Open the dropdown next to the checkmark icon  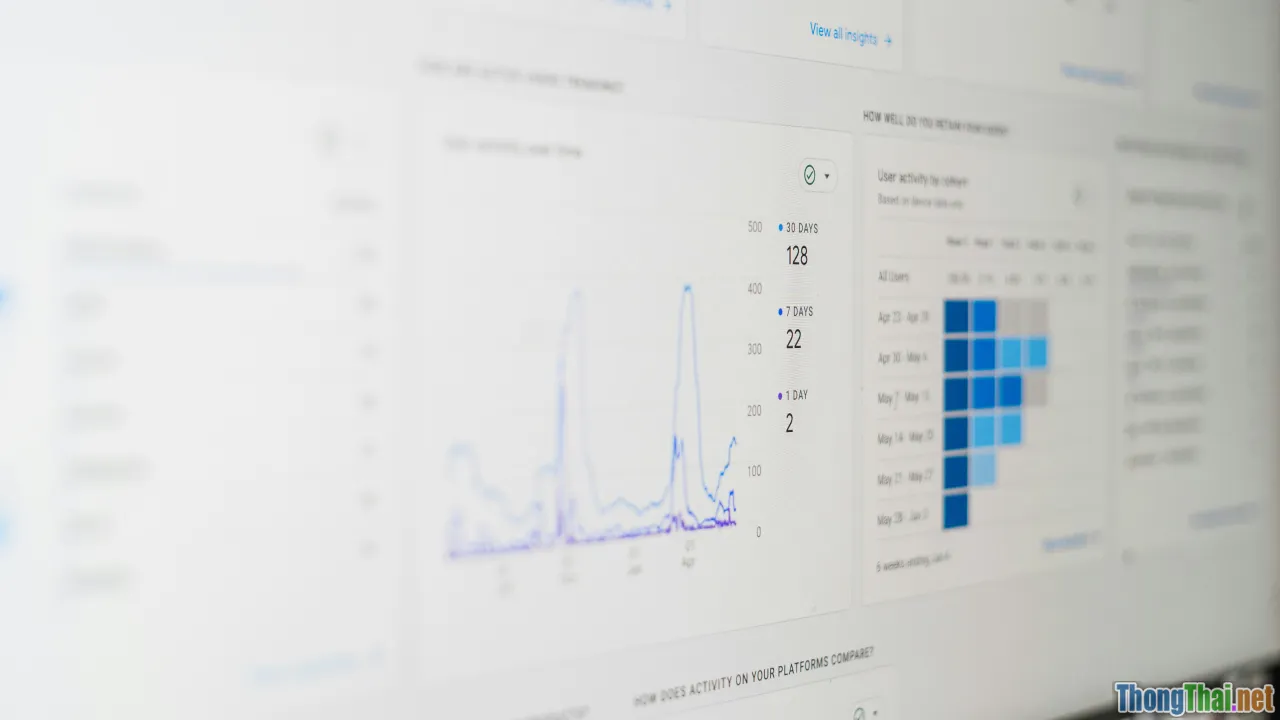828,176
